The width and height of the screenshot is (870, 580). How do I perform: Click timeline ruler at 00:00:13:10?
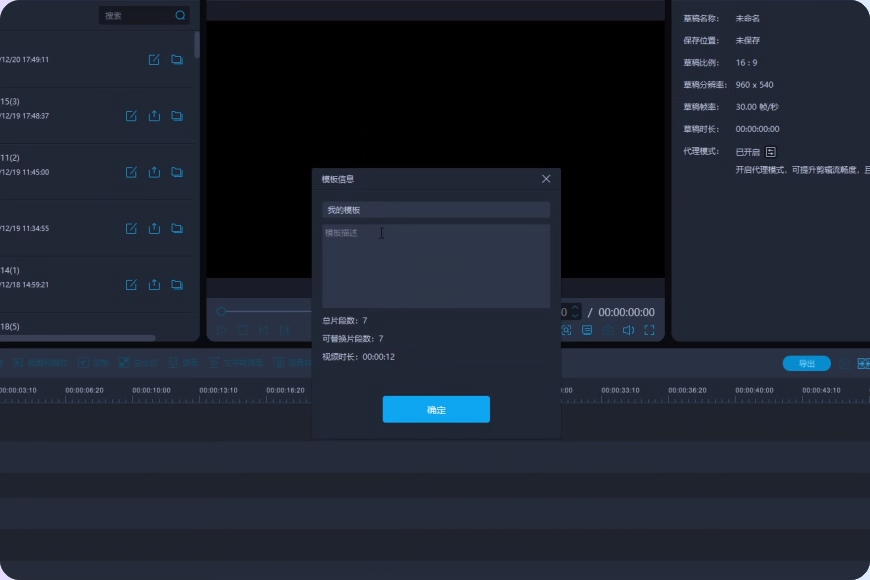219,391
